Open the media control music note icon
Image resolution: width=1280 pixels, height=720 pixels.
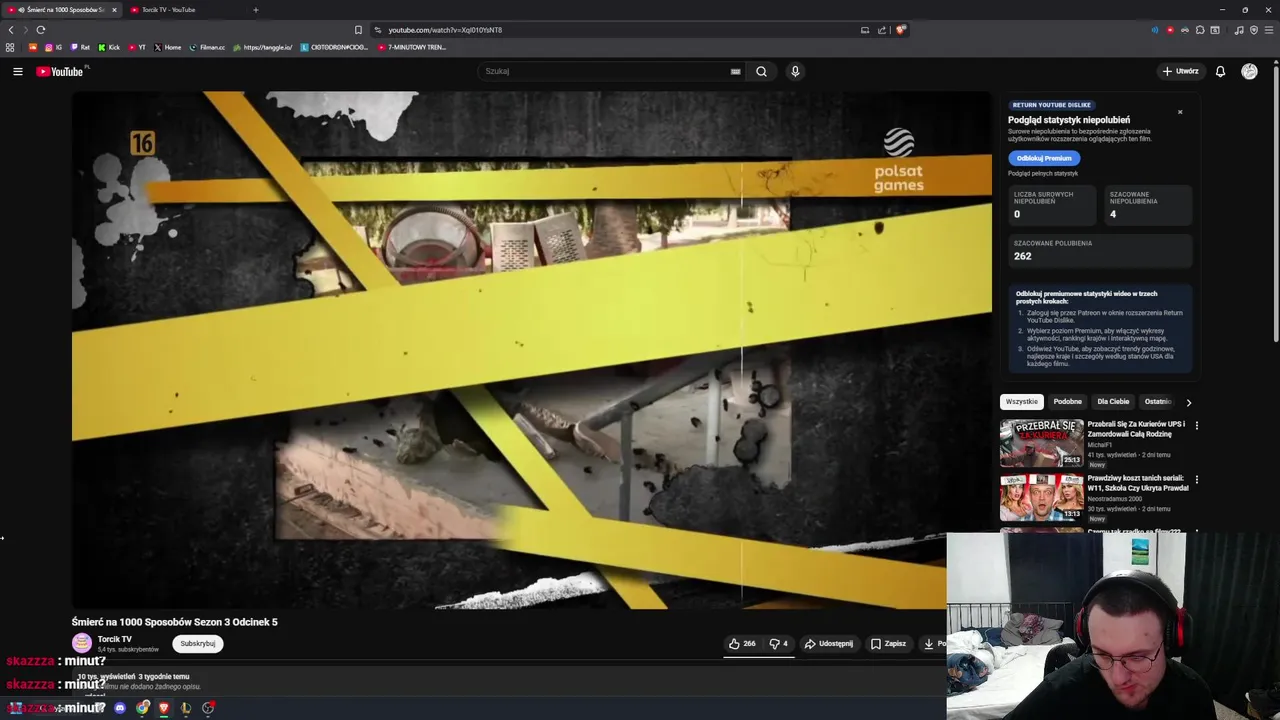[x=1239, y=30]
